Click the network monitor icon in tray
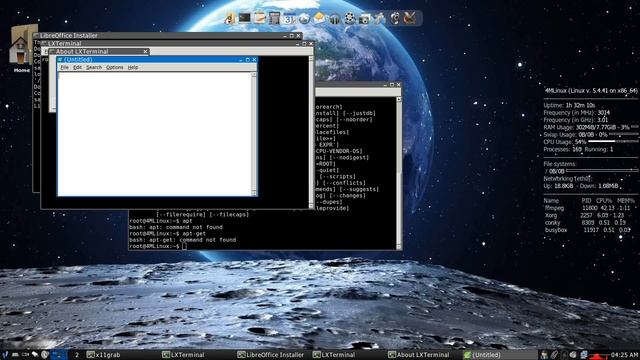The width and height of the screenshot is (640, 360). (584, 355)
